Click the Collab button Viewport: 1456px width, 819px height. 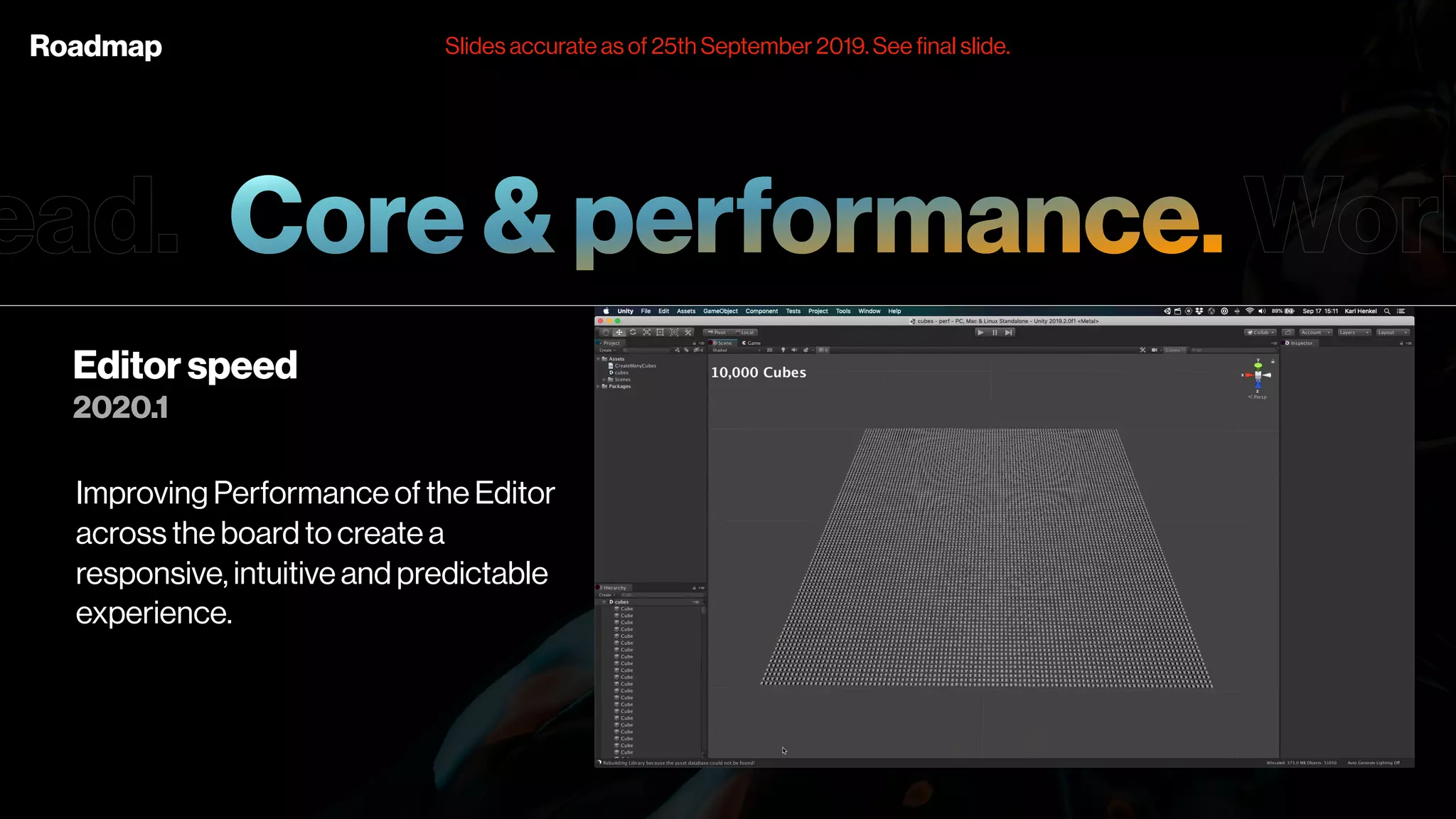(1260, 332)
